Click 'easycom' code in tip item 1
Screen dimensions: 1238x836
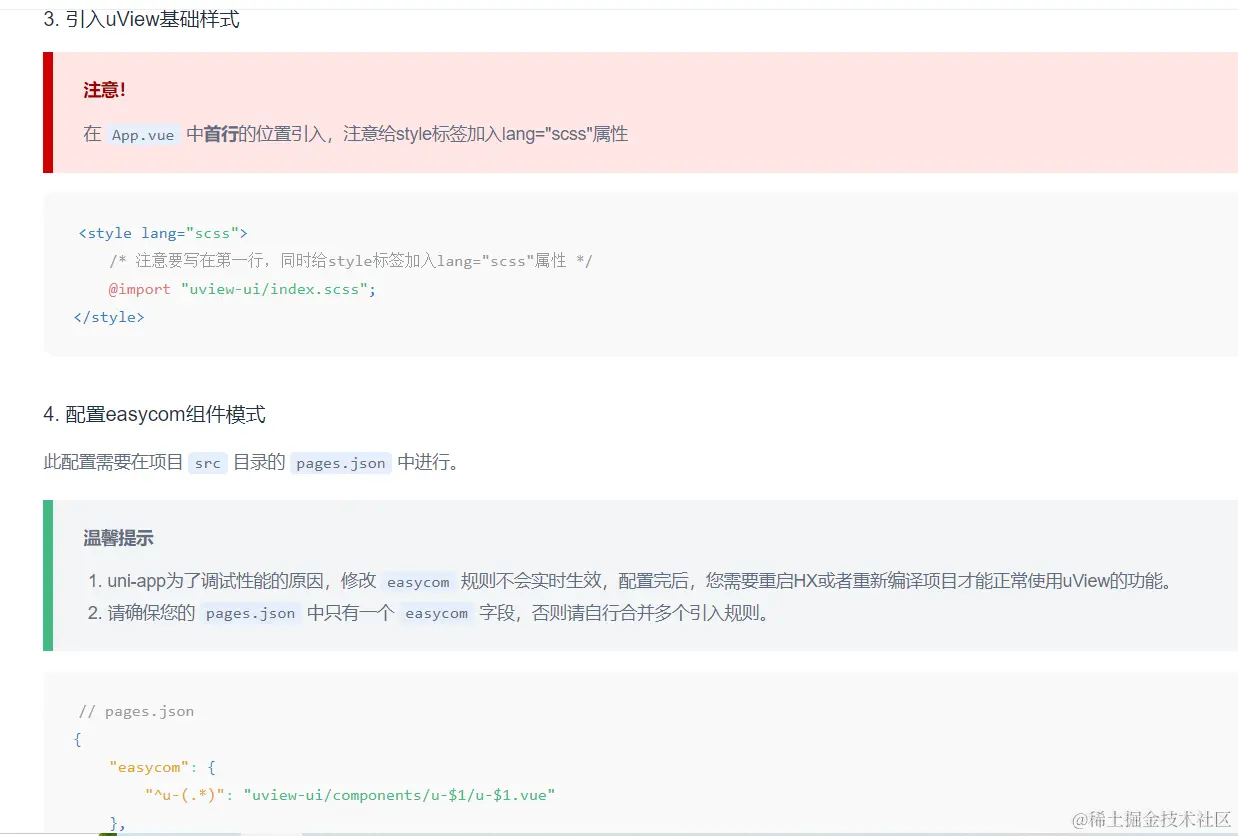(x=418, y=581)
